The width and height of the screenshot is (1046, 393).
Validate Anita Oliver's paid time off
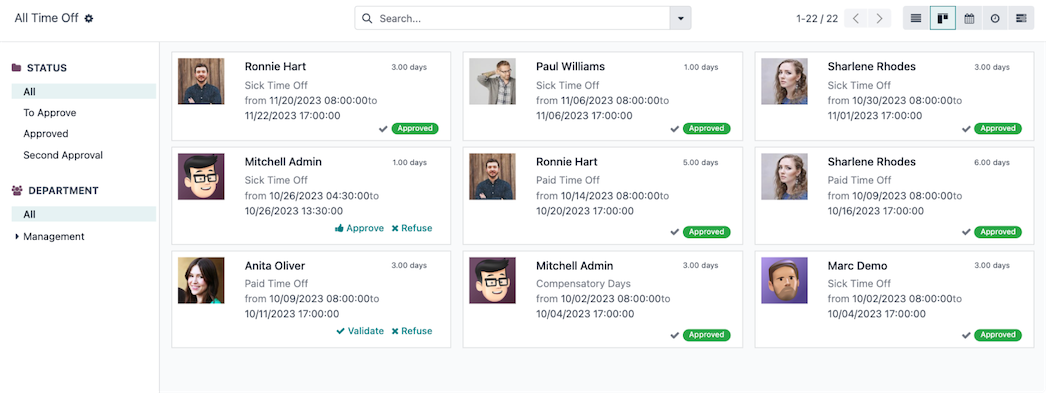click(360, 331)
